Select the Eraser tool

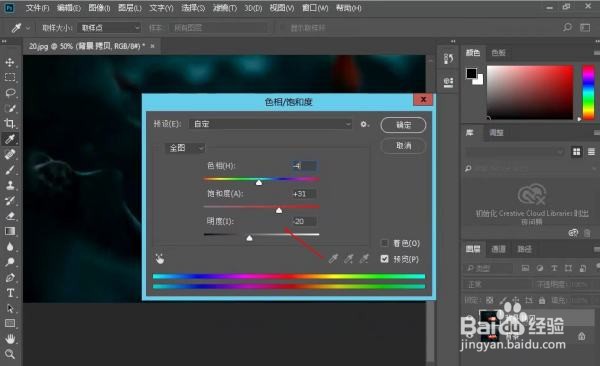[10, 216]
